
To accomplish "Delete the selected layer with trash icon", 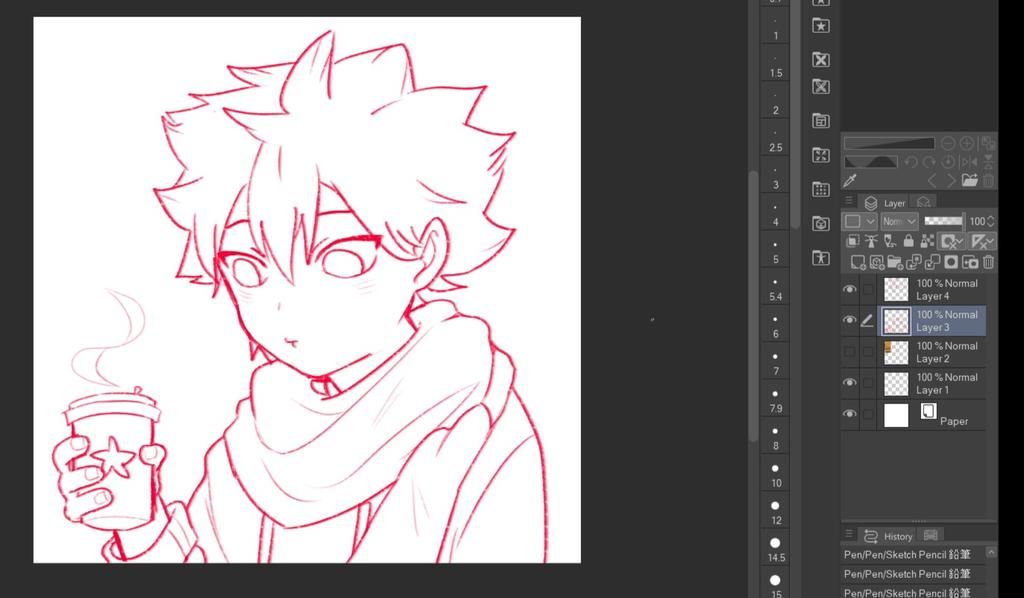I will [x=989, y=262].
